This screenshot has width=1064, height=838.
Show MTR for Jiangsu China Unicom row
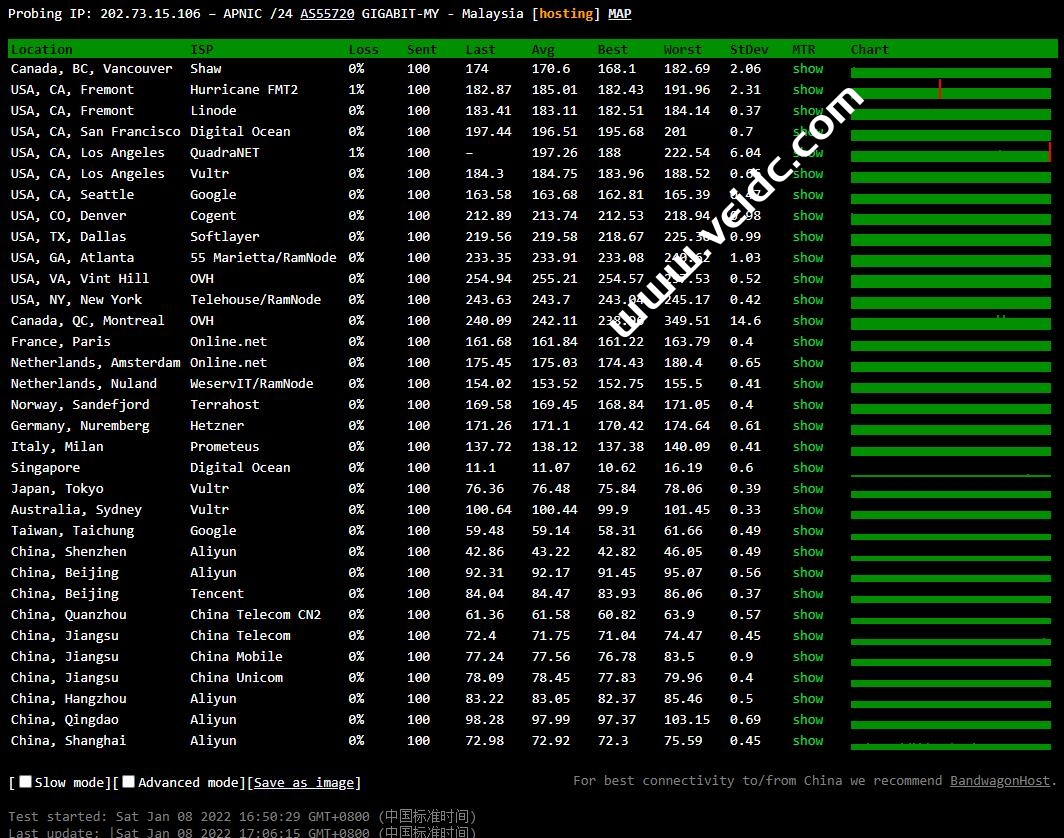808,679
